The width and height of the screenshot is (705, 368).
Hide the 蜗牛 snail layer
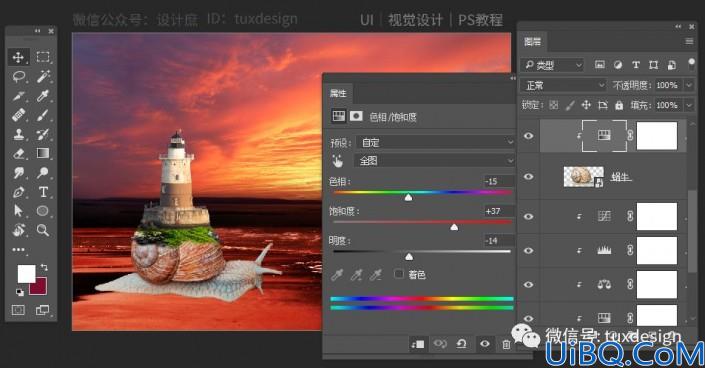click(529, 176)
